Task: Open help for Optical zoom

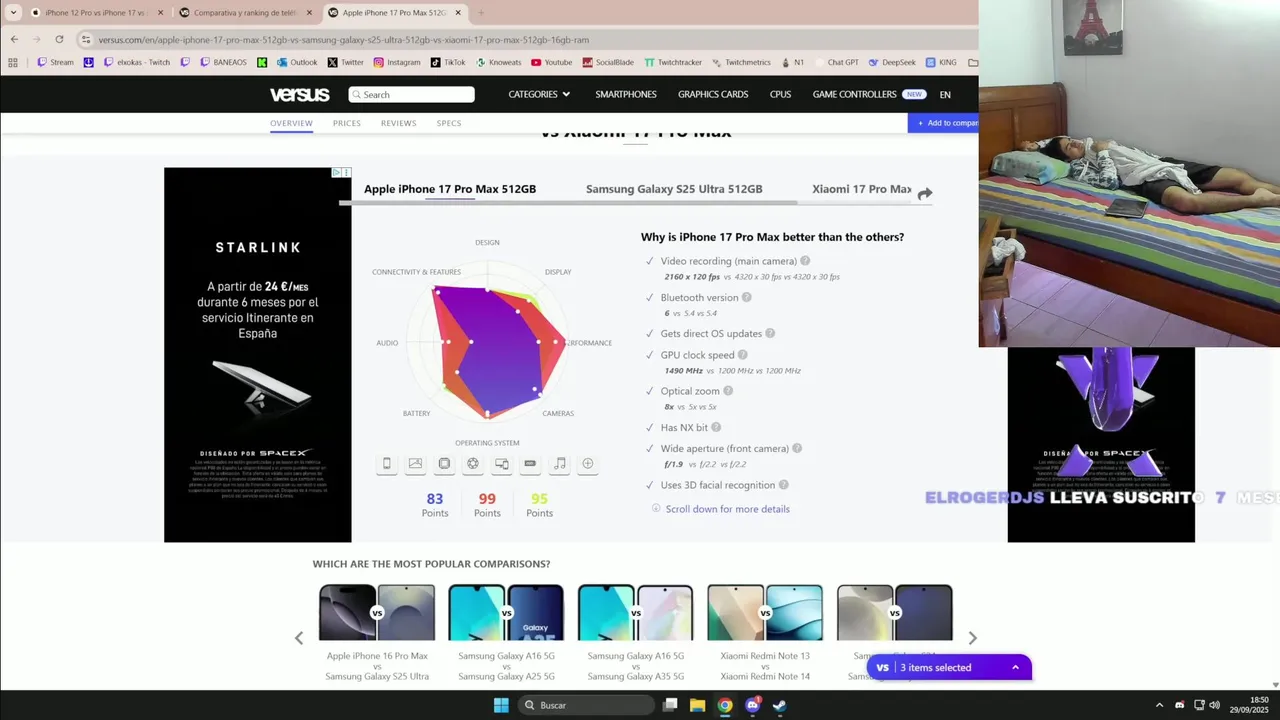Action: pyautogui.click(x=728, y=391)
